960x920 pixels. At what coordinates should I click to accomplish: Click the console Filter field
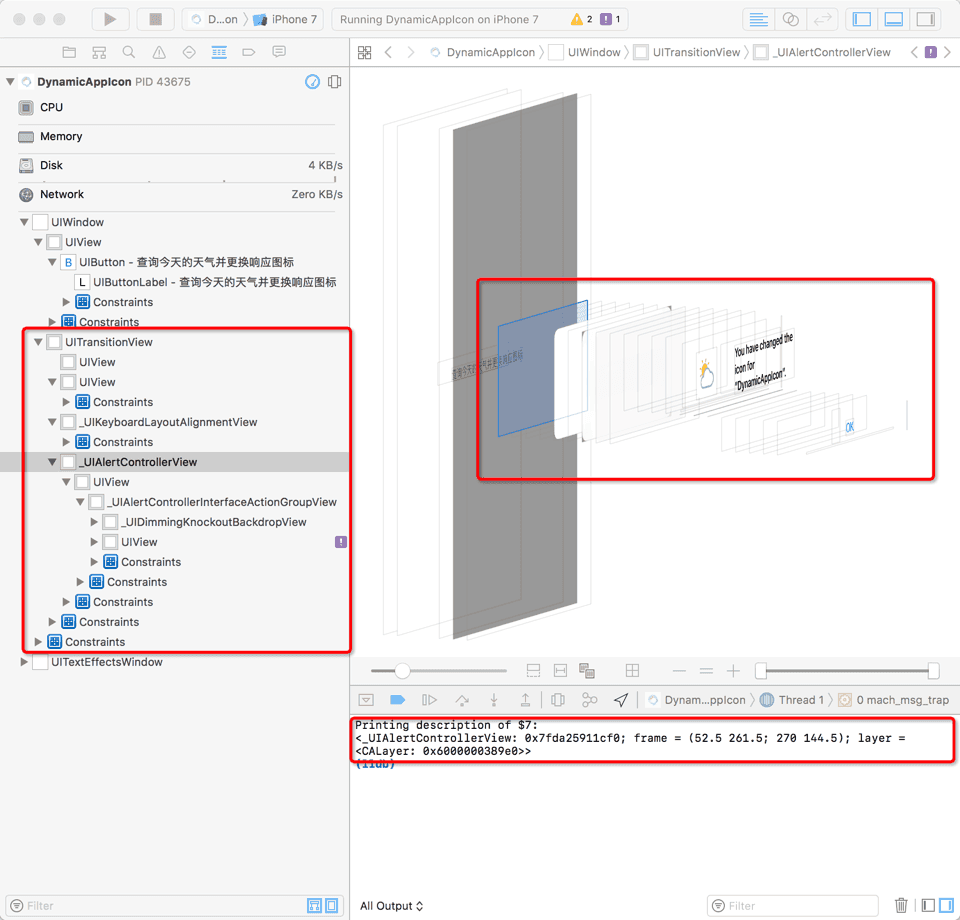click(793, 906)
